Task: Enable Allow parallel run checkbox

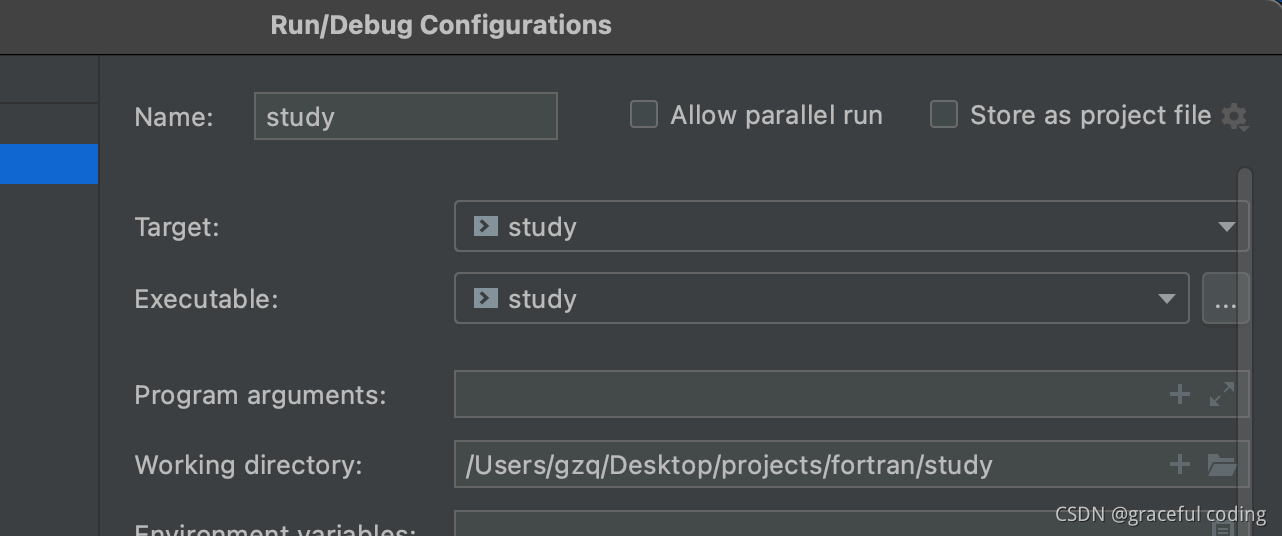Action: pos(644,115)
